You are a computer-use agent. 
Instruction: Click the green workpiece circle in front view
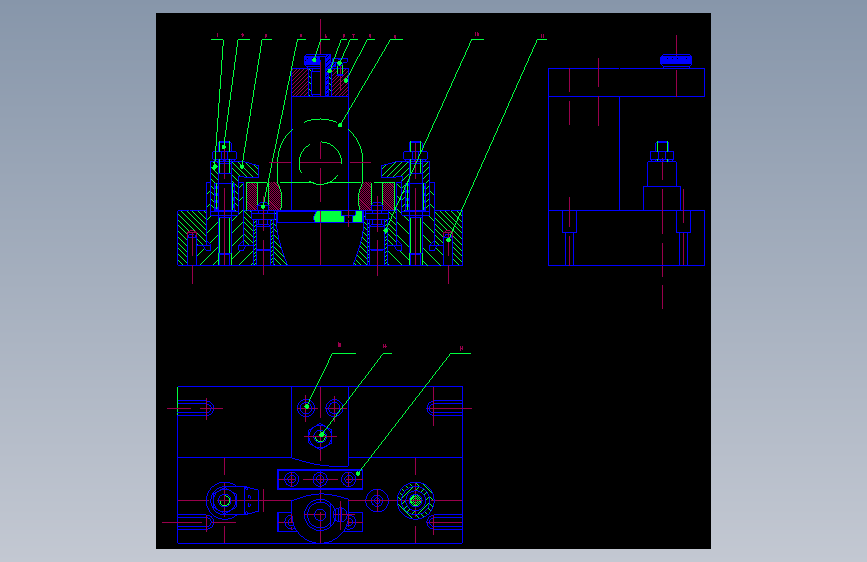pyautogui.click(x=321, y=163)
